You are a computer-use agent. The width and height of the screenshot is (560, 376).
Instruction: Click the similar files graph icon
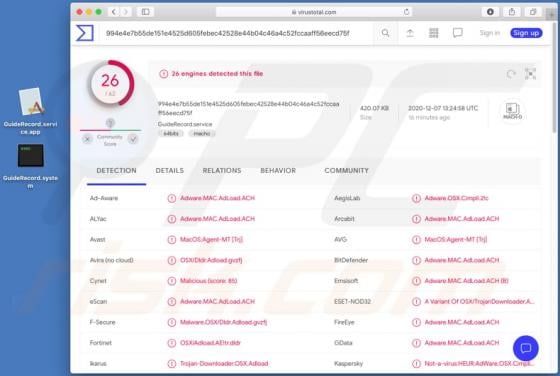point(530,74)
